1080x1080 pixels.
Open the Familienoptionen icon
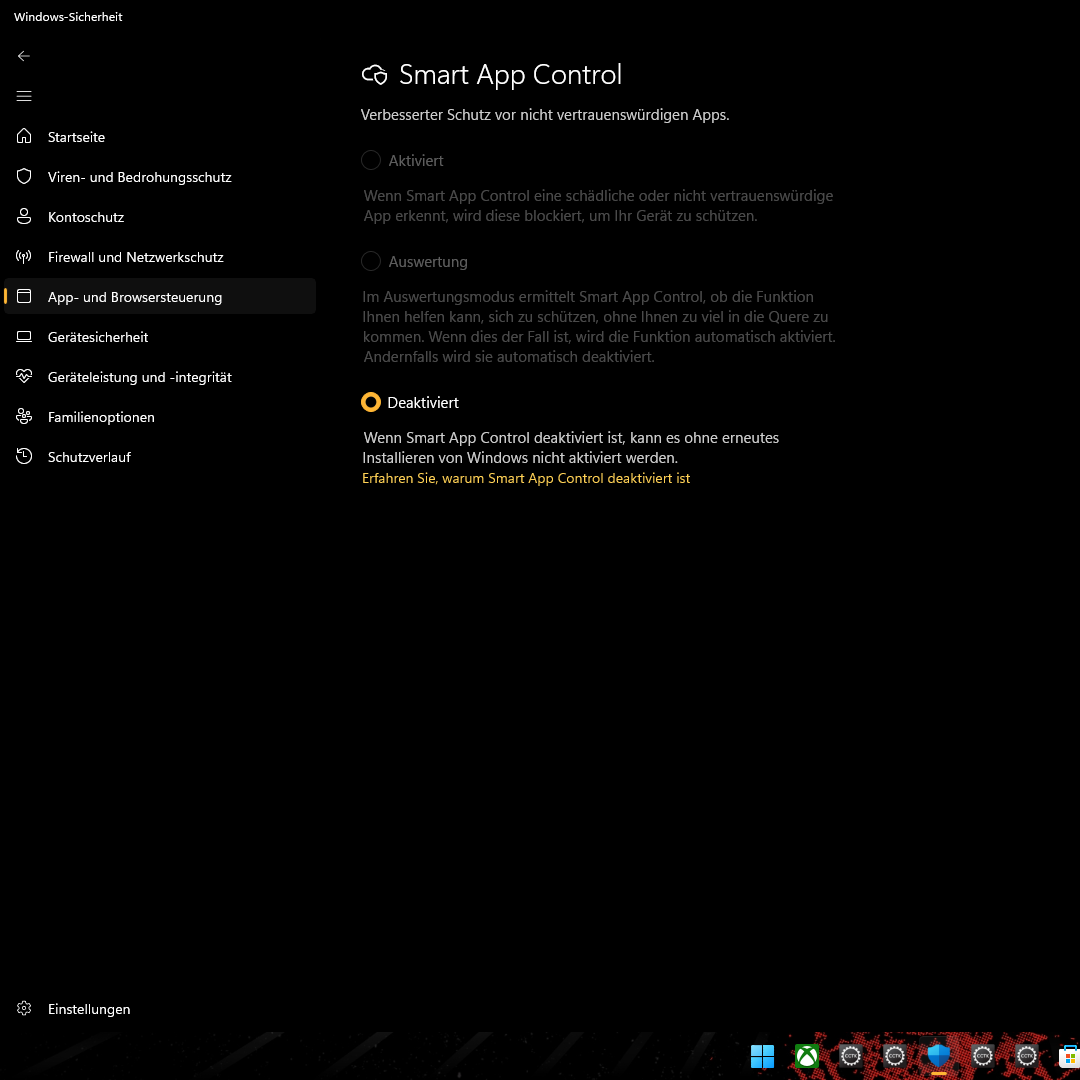23,416
